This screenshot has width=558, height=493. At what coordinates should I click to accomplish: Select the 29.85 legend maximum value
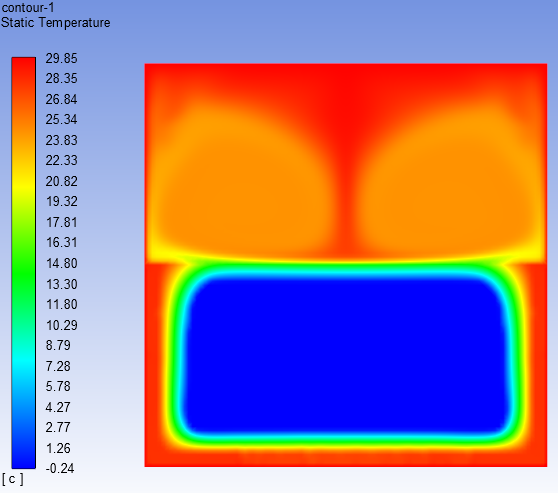click(x=61, y=58)
